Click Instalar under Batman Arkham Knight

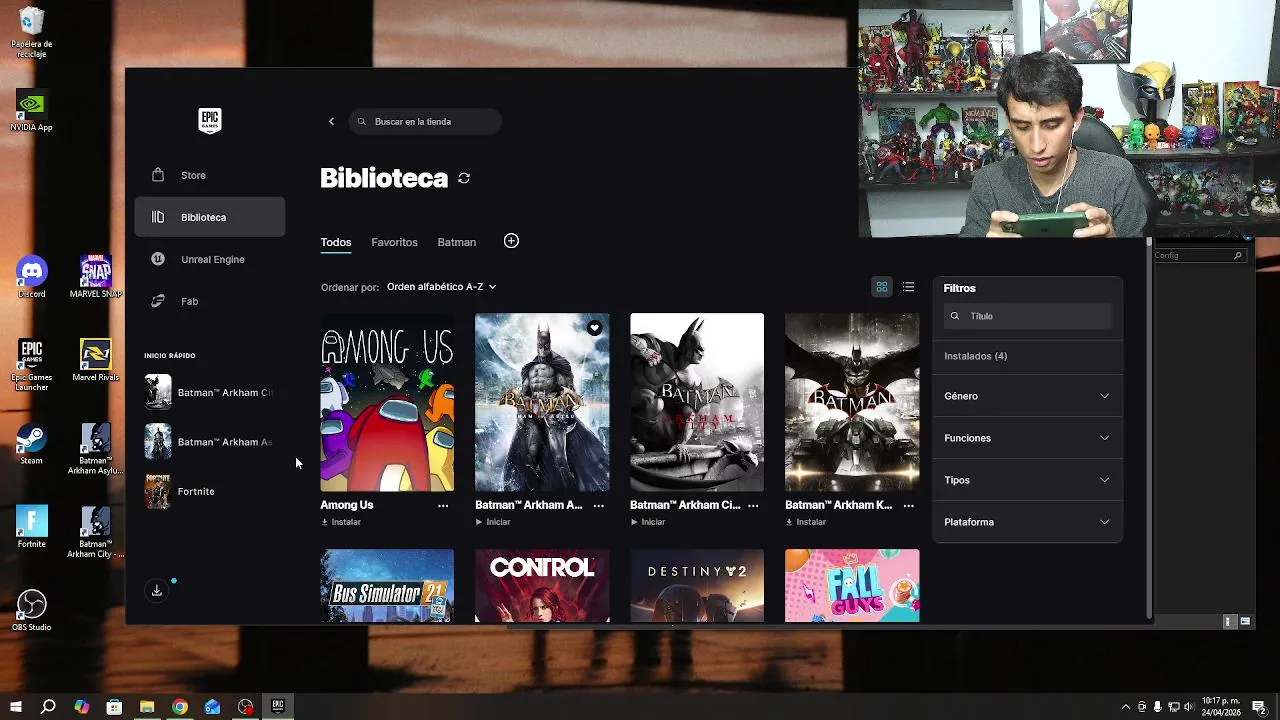[806, 522]
